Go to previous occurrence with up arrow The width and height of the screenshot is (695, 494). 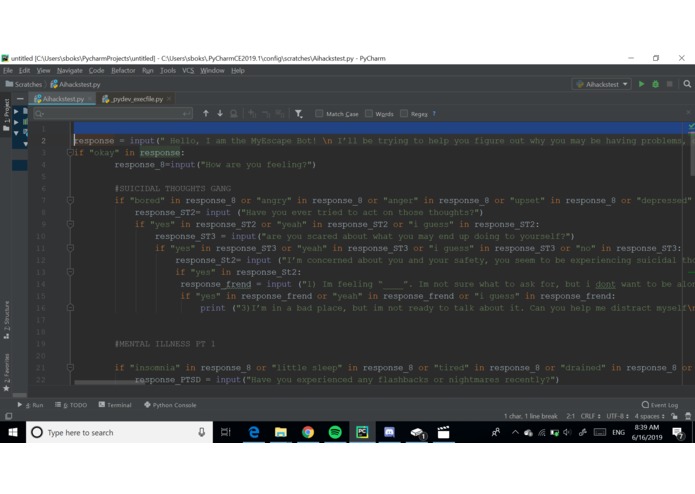pos(206,114)
